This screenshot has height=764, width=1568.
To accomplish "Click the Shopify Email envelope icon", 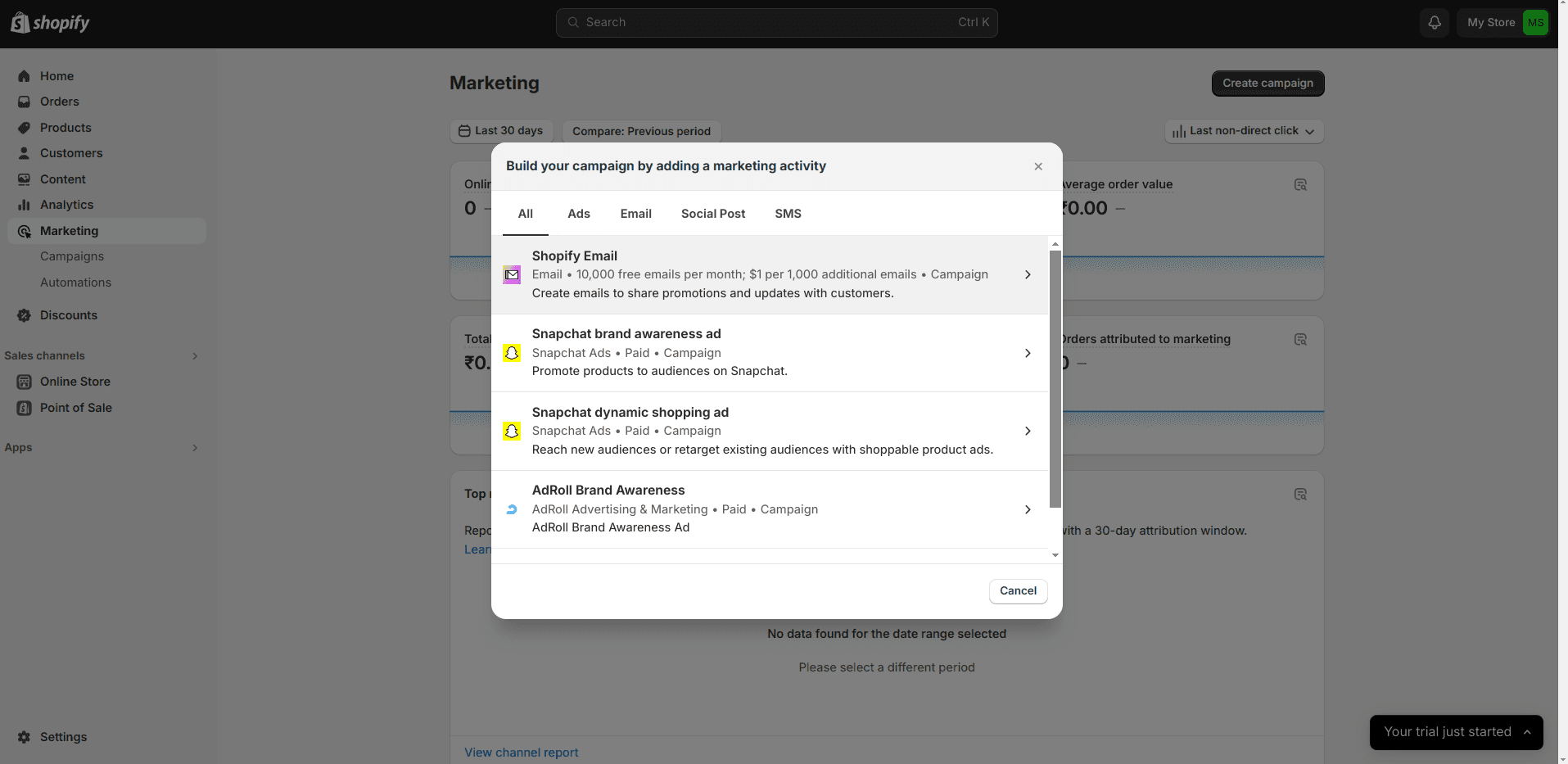I will (512, 274).
